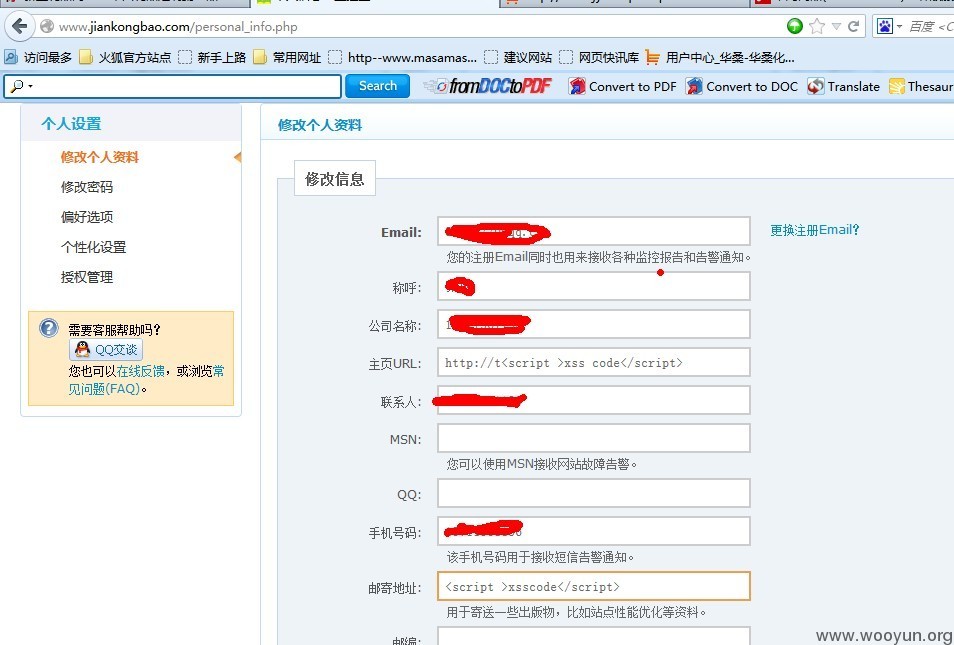Click the Baidu paw search engine icon
This screenshot has width=954, height=645.
click(x=885, y=26)
